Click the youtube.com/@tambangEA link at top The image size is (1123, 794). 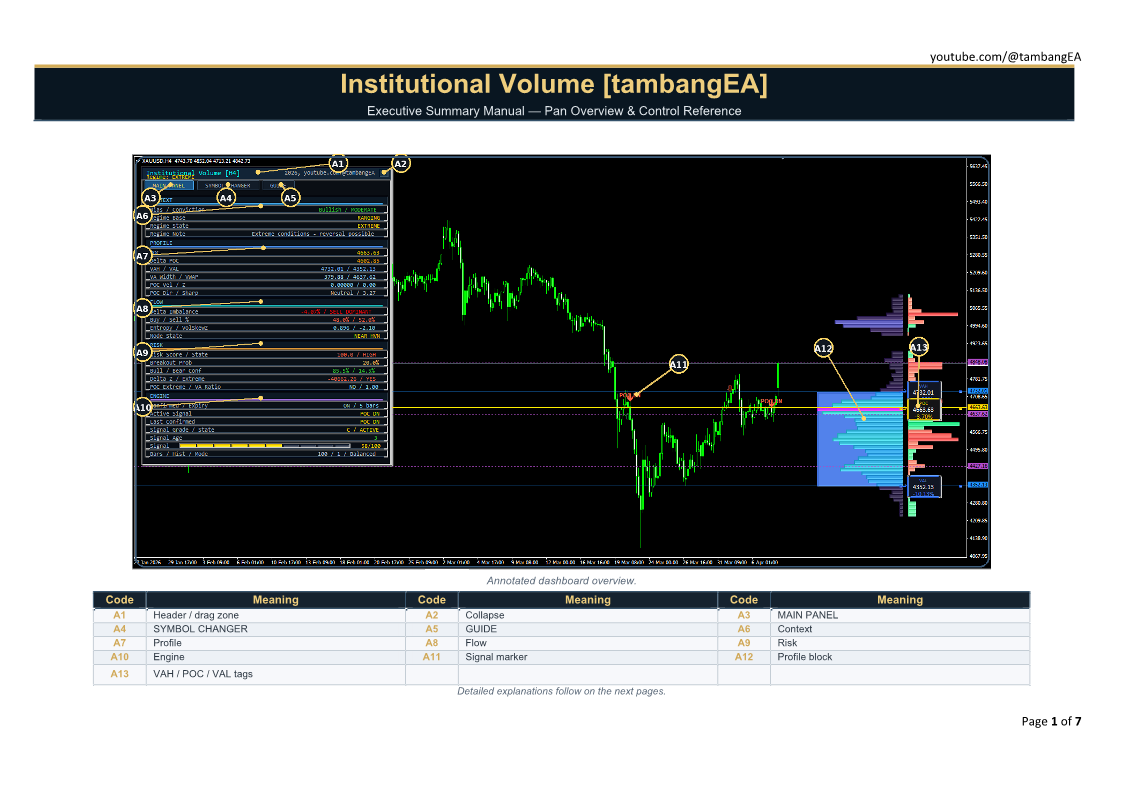(x=1005, y=57)
